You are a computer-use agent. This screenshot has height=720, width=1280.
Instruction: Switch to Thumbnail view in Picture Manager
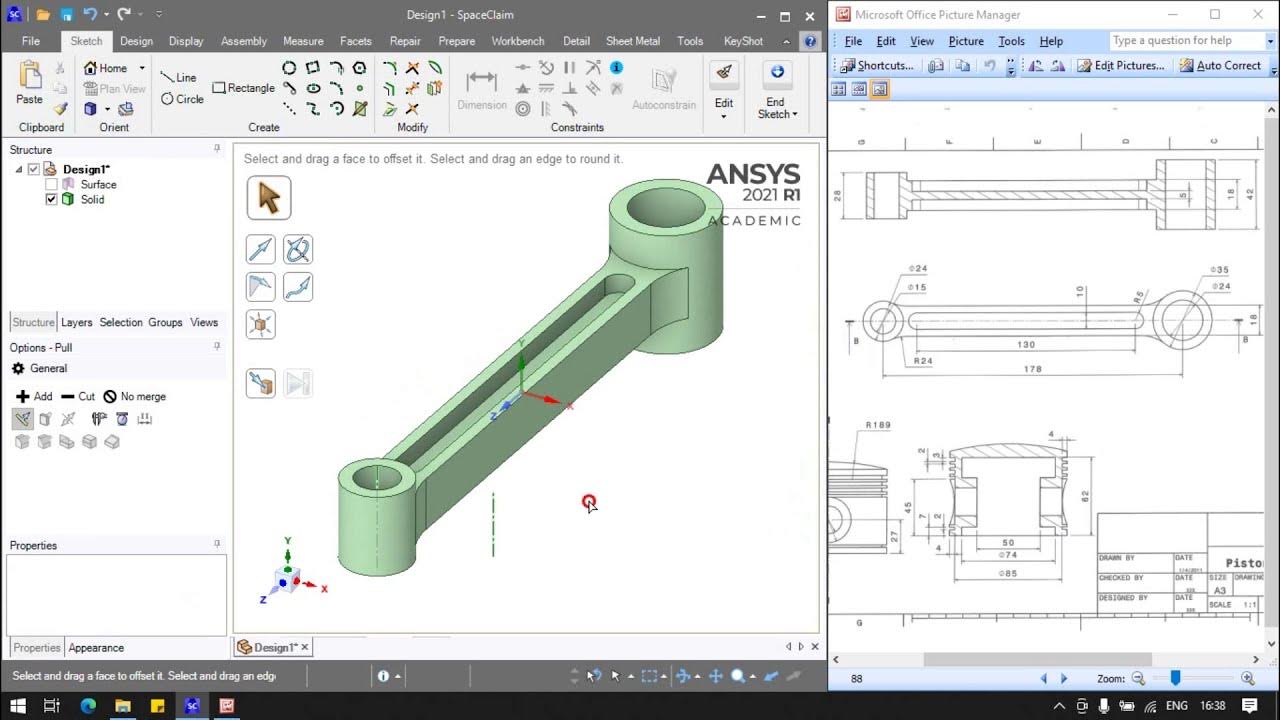pos(839,89)
